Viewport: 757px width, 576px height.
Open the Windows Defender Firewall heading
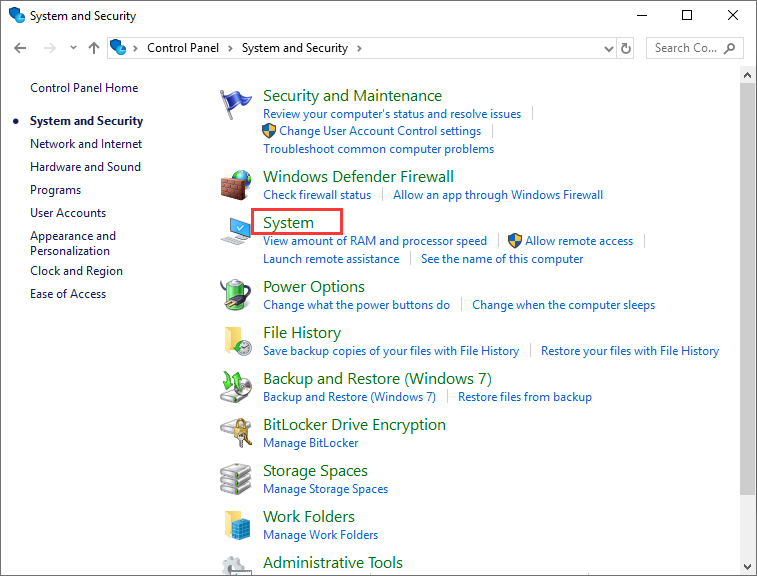pos(358,177)
